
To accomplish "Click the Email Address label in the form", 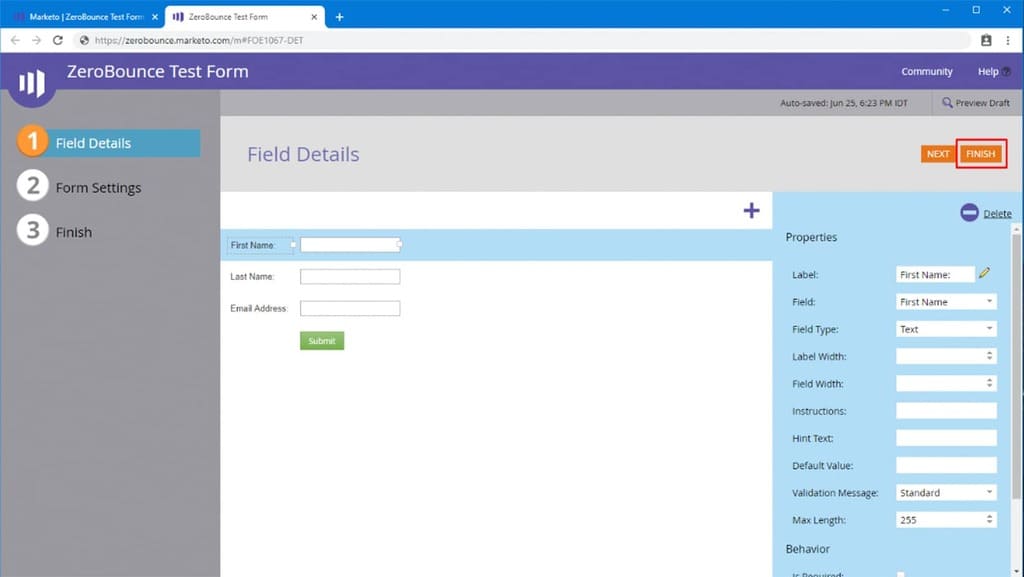I will pos(259,308).
